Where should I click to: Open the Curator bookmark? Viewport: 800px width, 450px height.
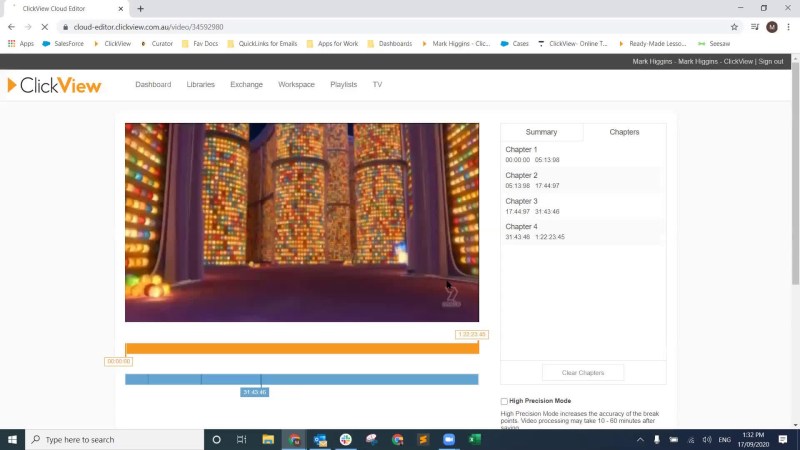(157, 44)
